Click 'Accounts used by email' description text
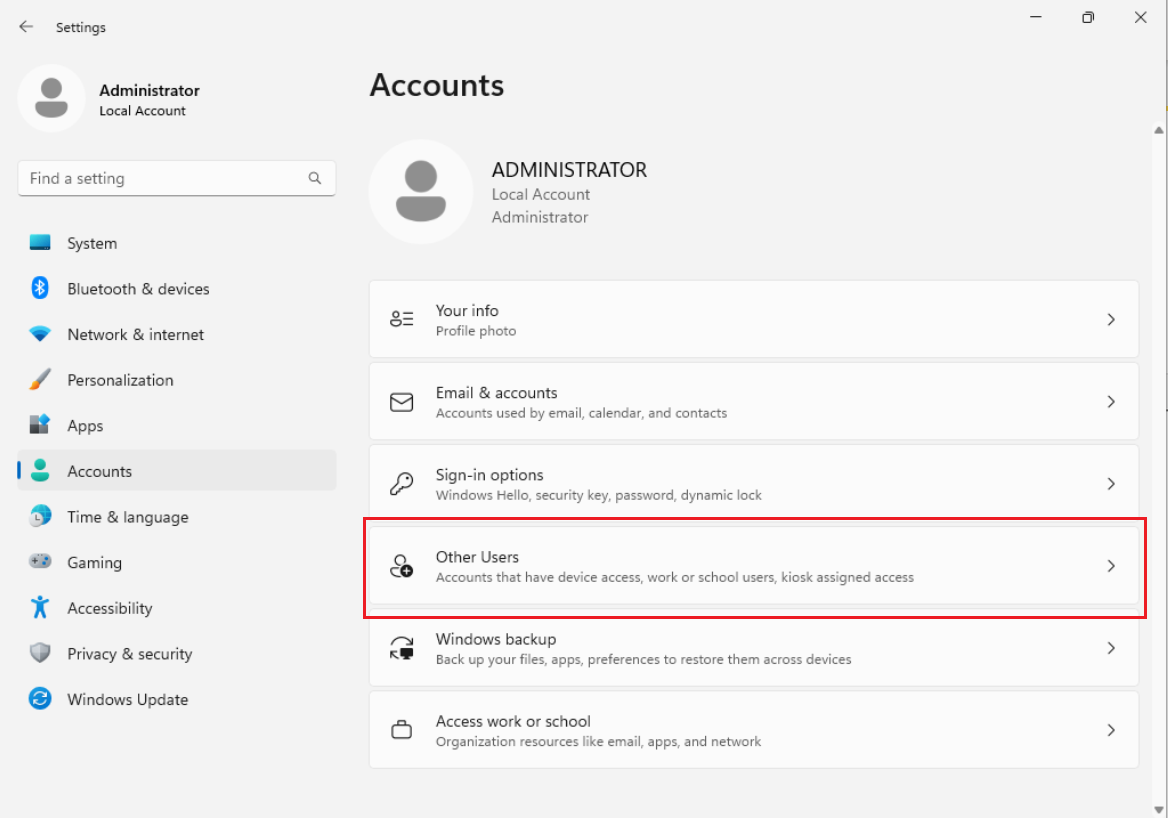Screen dimensions: 1168x818 (581, 413)
